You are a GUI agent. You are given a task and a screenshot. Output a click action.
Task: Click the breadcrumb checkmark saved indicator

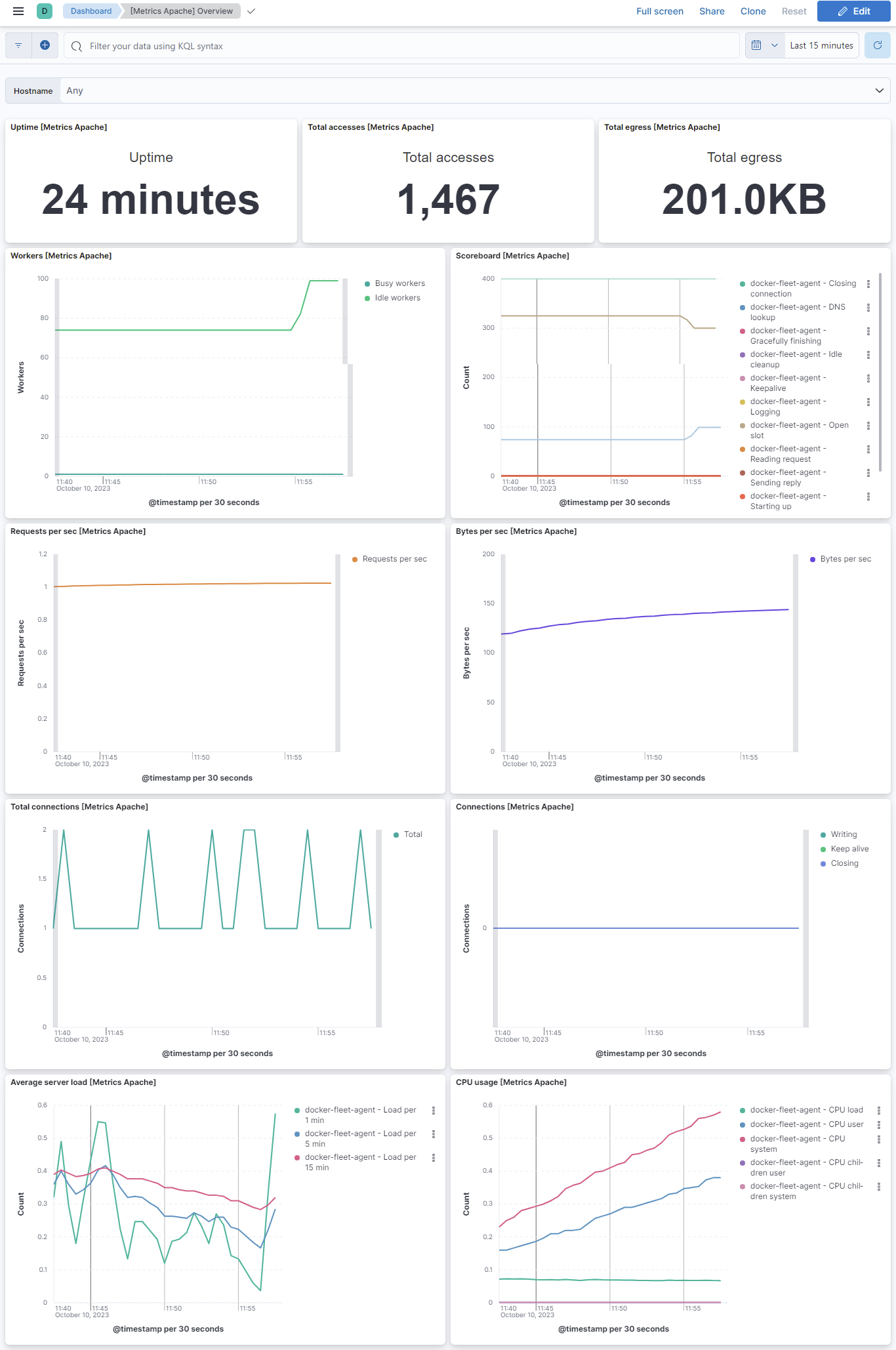click(x=251, y=11)
